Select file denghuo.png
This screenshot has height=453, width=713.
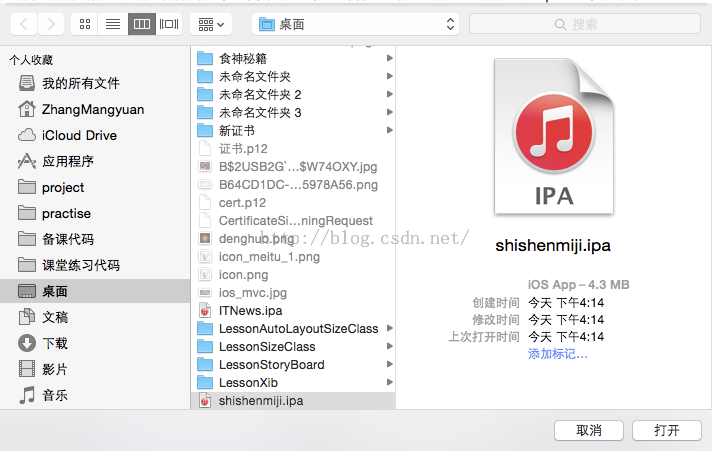(293, 238)
